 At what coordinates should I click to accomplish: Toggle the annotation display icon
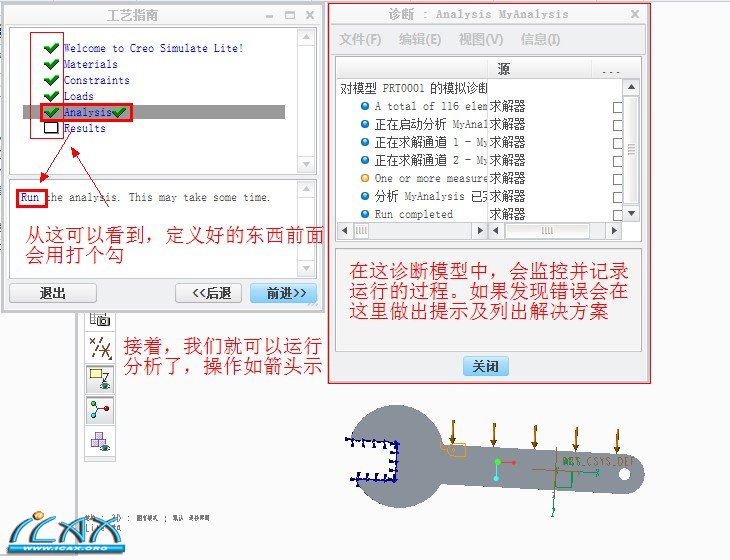click(100, 379)
